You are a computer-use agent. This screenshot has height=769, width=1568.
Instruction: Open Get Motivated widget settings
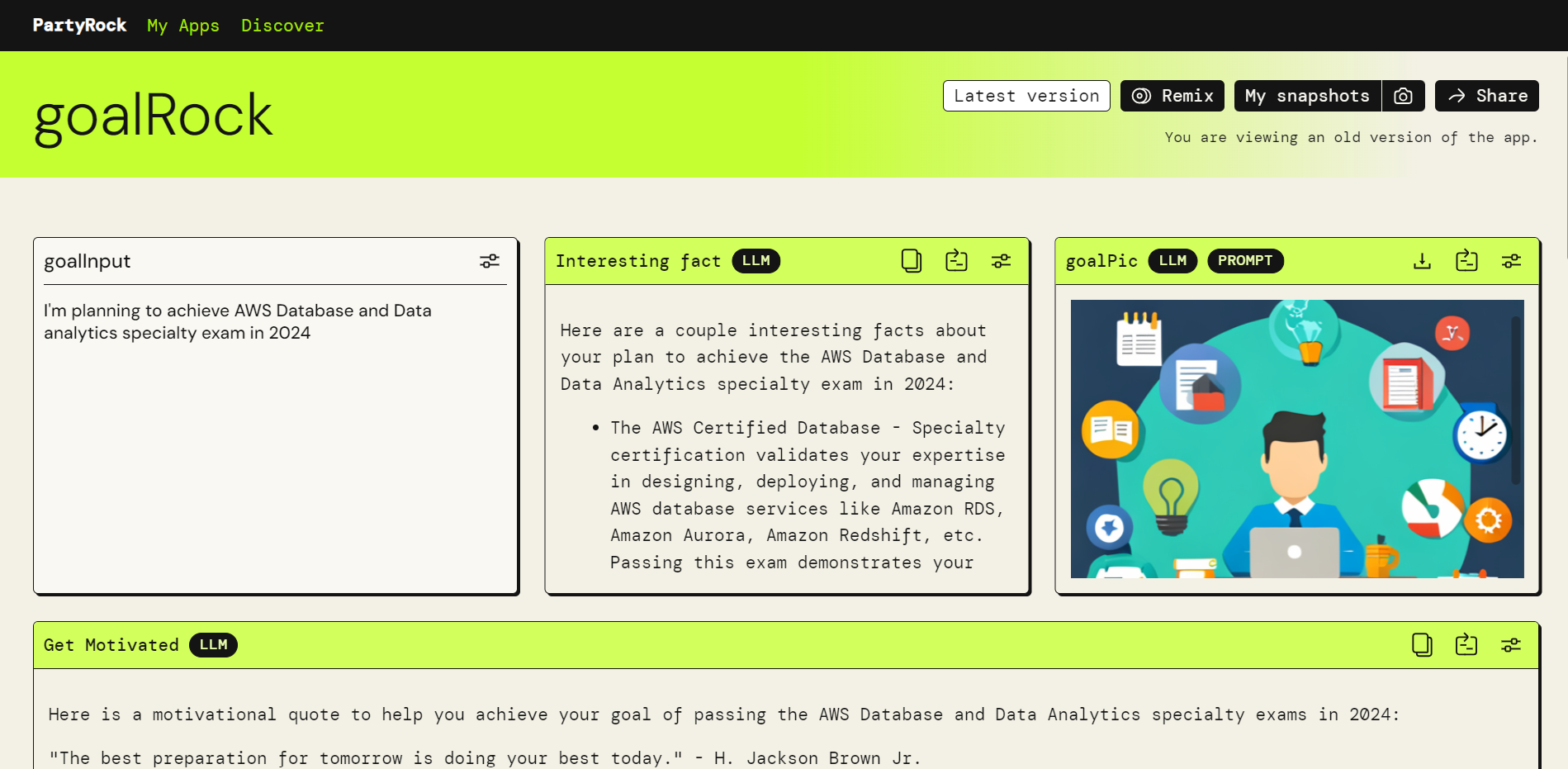(x=1511, y=645)
